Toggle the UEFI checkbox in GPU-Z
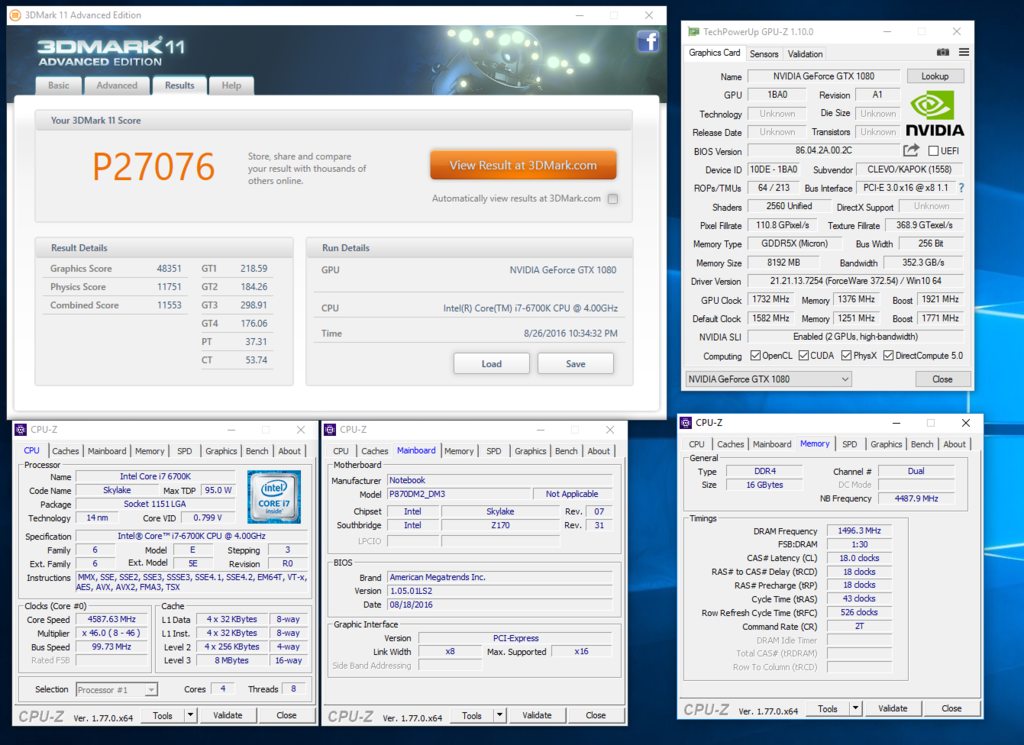The width and height of the screenshot is (1024, 745). (933, 151)
